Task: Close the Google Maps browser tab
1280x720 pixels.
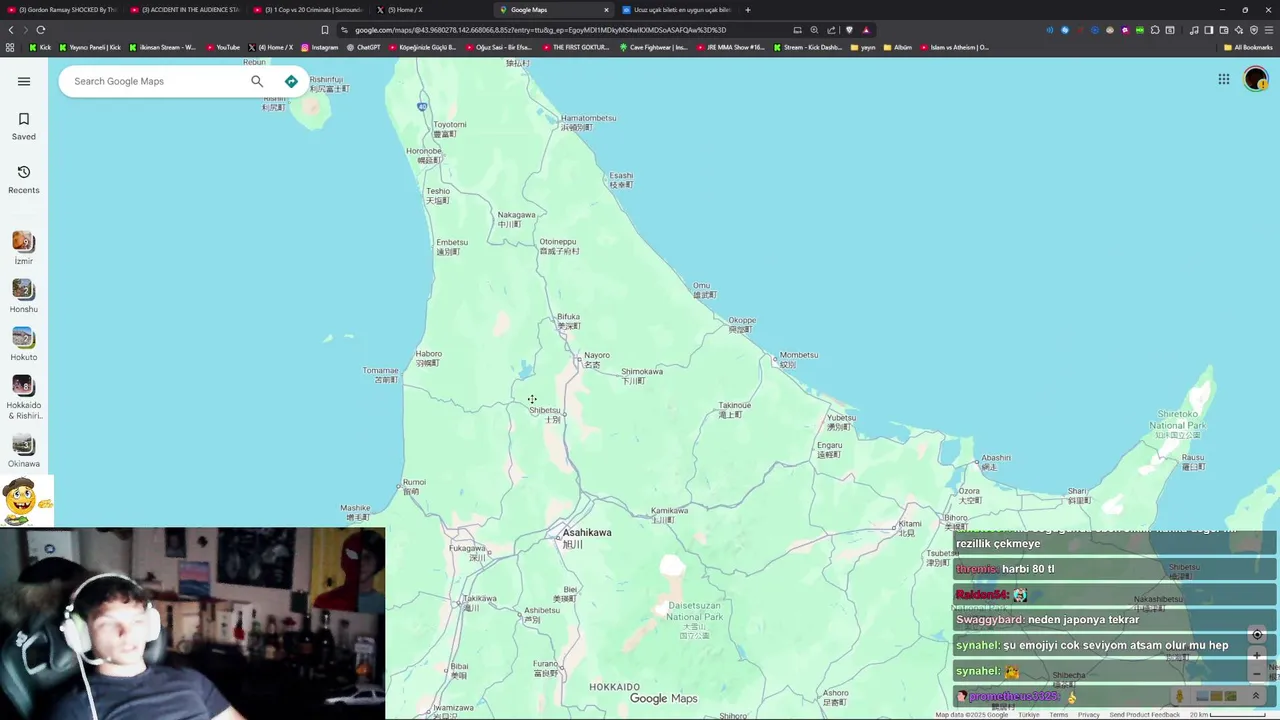Action: [606, 10]
